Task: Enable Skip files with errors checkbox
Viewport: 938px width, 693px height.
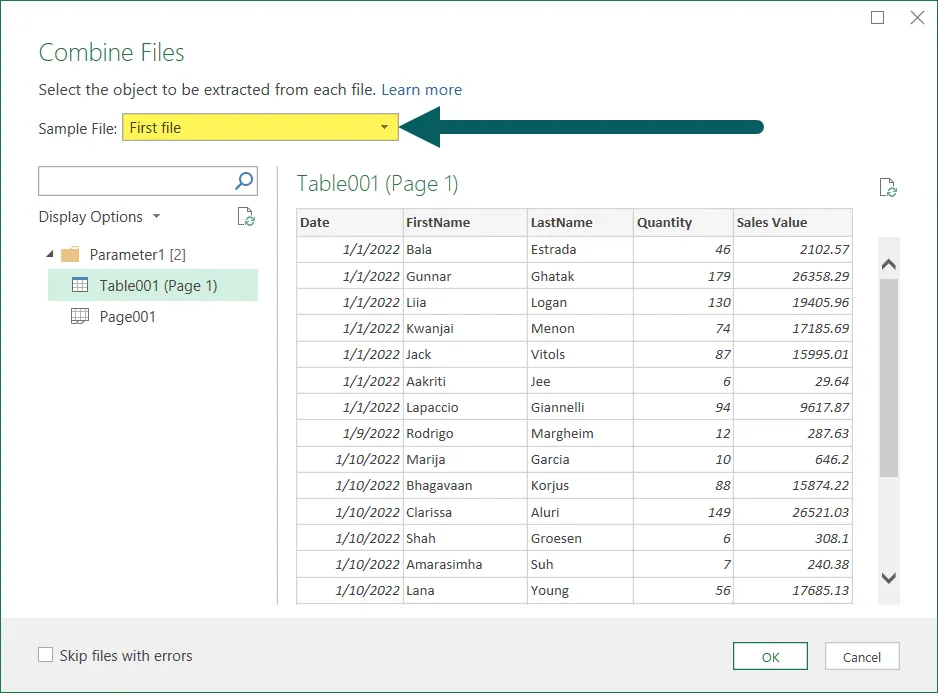Action: [45, 656]
